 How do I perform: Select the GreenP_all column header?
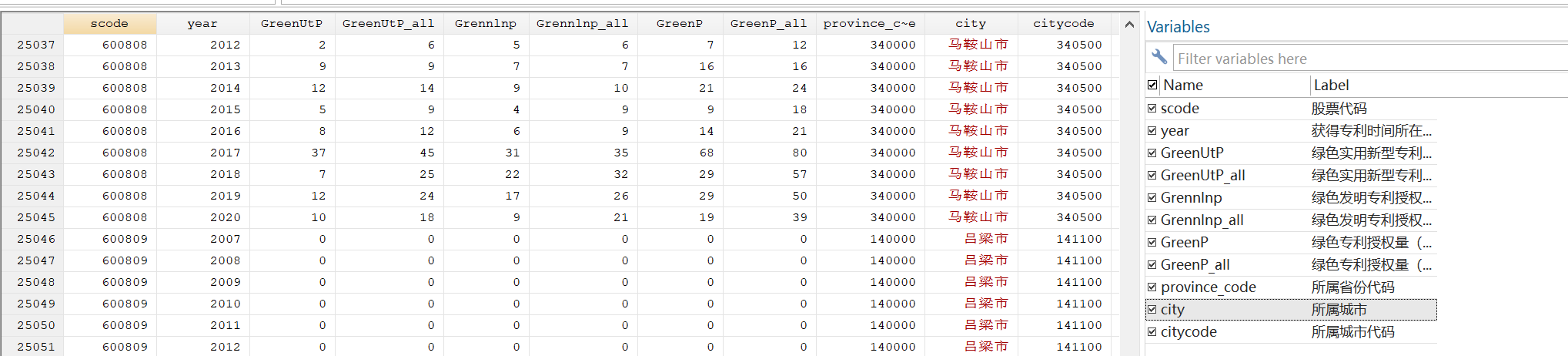[x=769, y=24]
